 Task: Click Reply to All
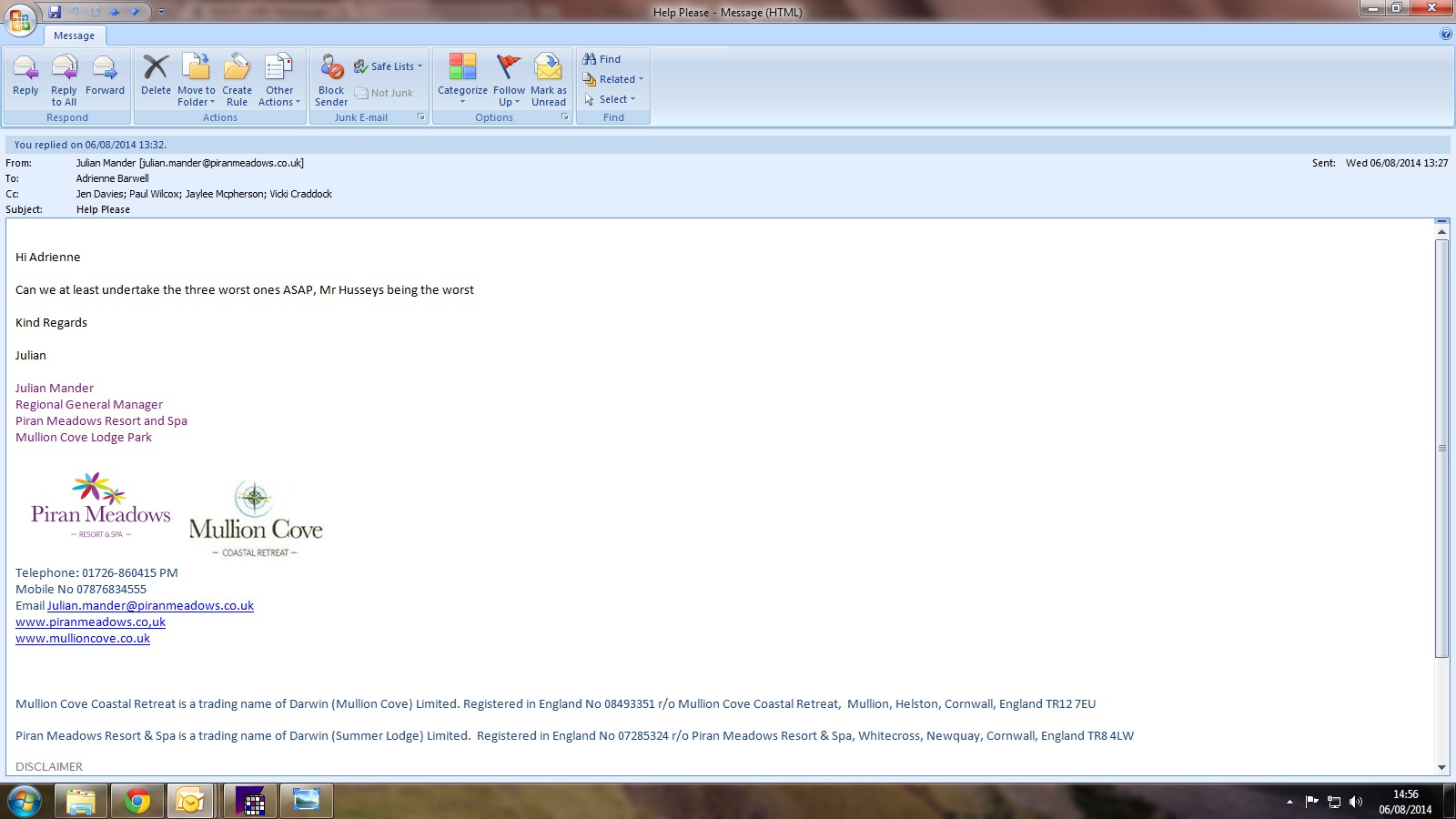pos(64,80)
